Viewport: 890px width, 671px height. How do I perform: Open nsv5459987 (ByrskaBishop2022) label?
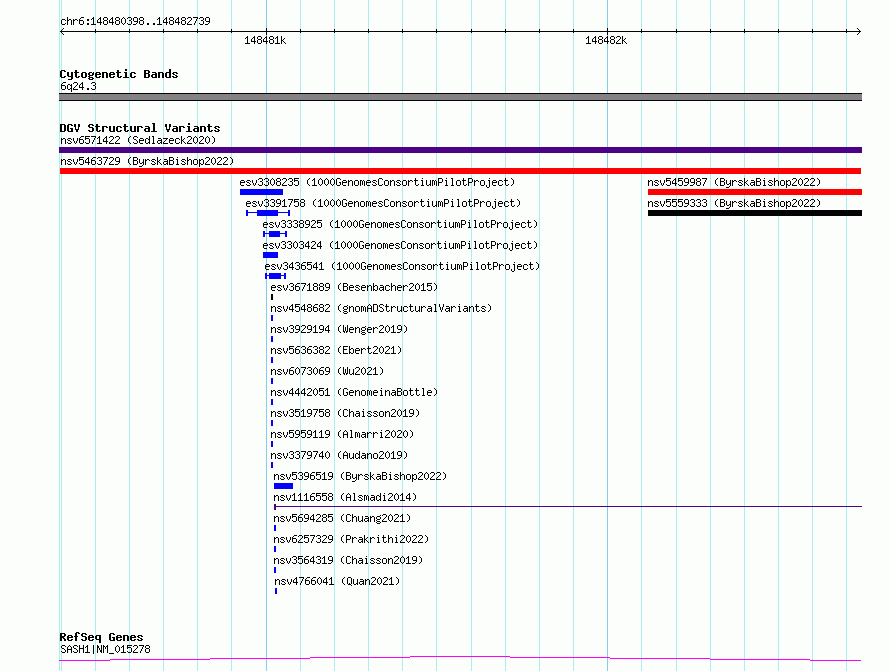[x=734, y=182]
